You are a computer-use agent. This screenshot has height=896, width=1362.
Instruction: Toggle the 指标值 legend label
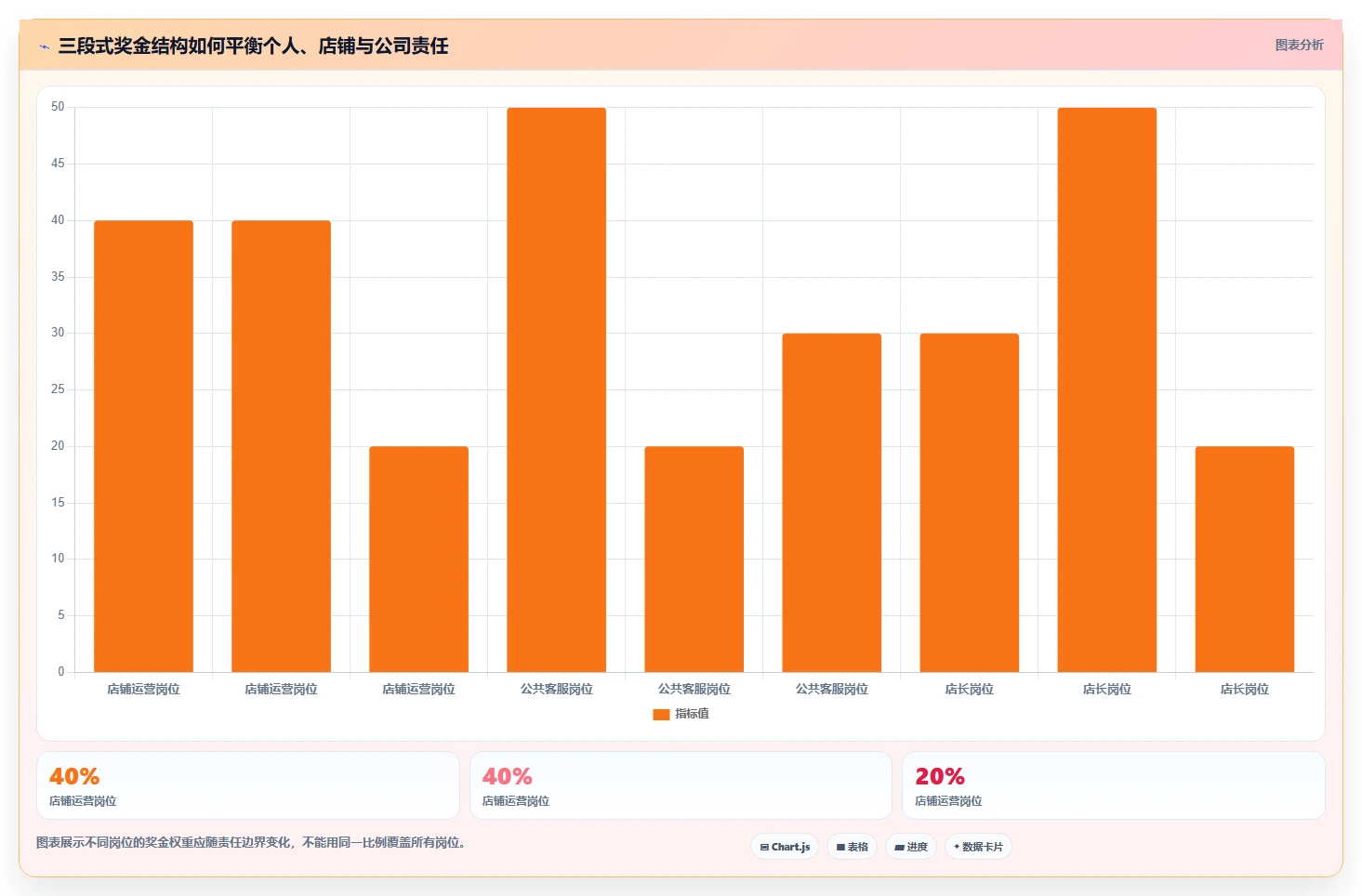coord(692,714)
